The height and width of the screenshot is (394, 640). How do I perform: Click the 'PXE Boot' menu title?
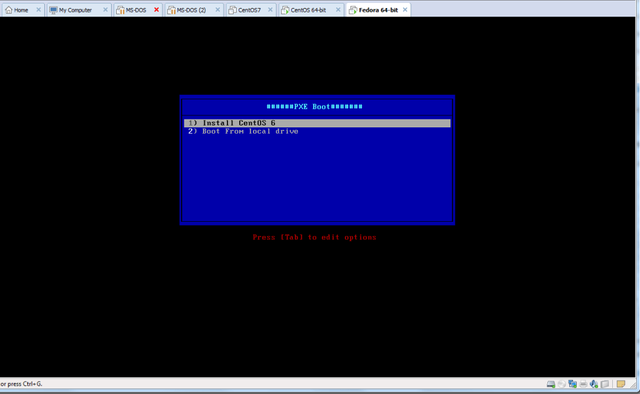[314, 107]
